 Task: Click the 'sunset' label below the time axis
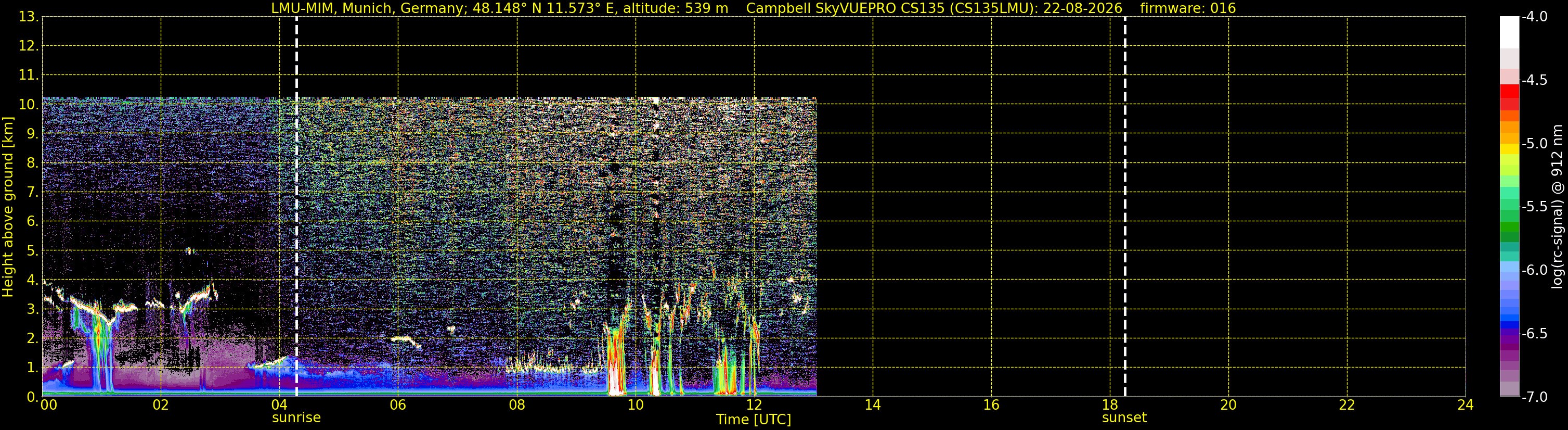coord(1124,418)
